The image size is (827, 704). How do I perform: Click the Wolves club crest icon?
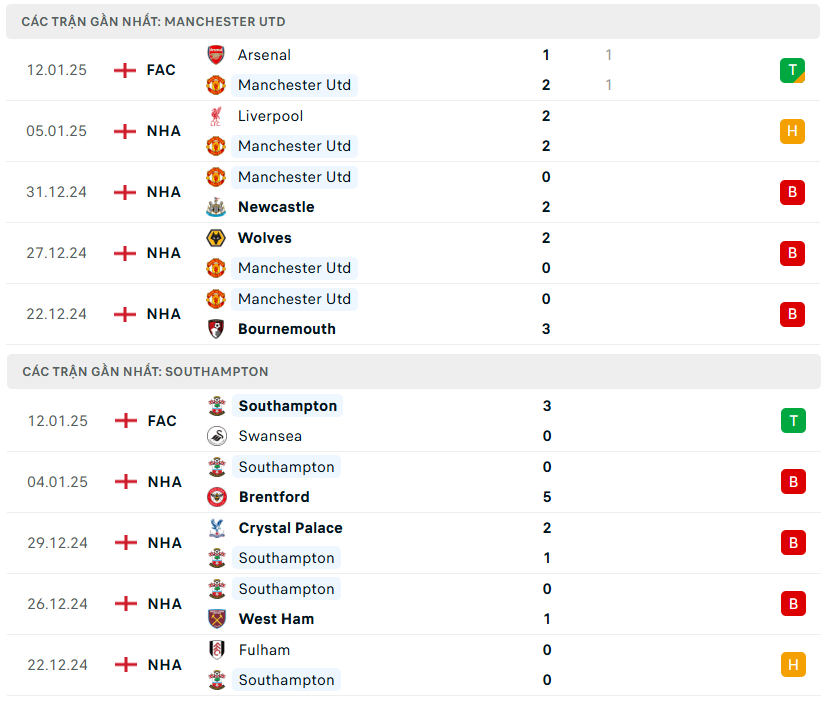coord(216,238)
